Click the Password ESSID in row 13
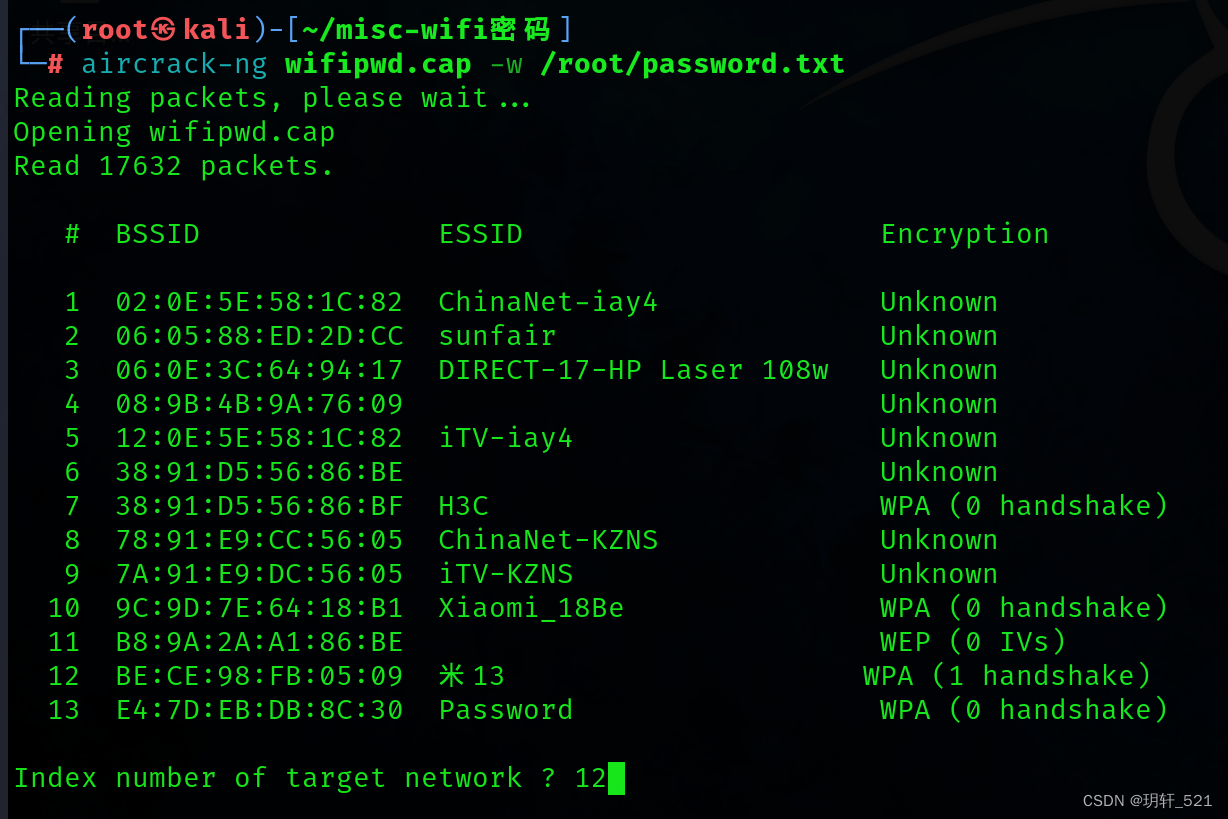This screenshot has width=1228, height=819. pos(506,710)
